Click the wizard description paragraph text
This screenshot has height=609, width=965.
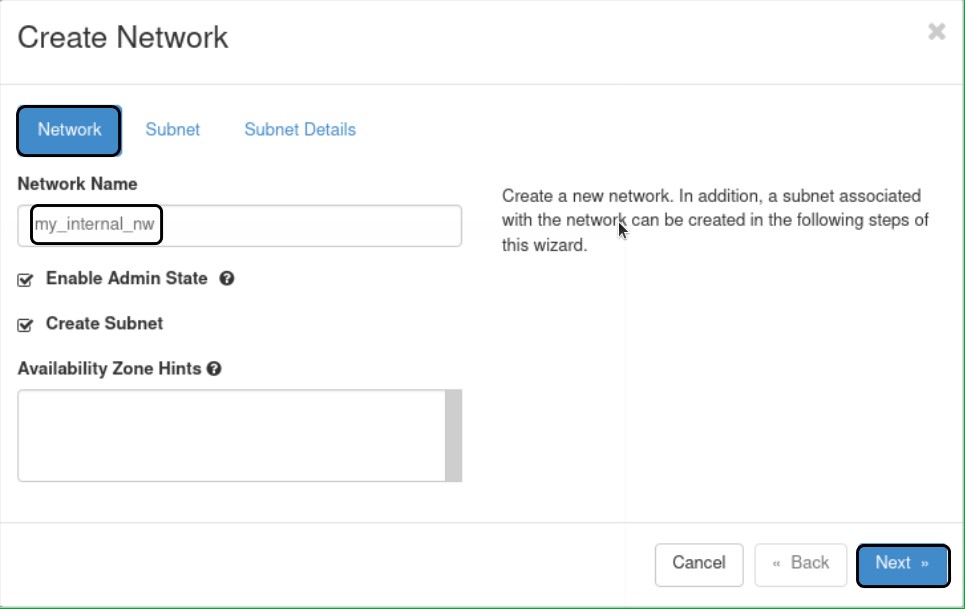coord(715,220)
